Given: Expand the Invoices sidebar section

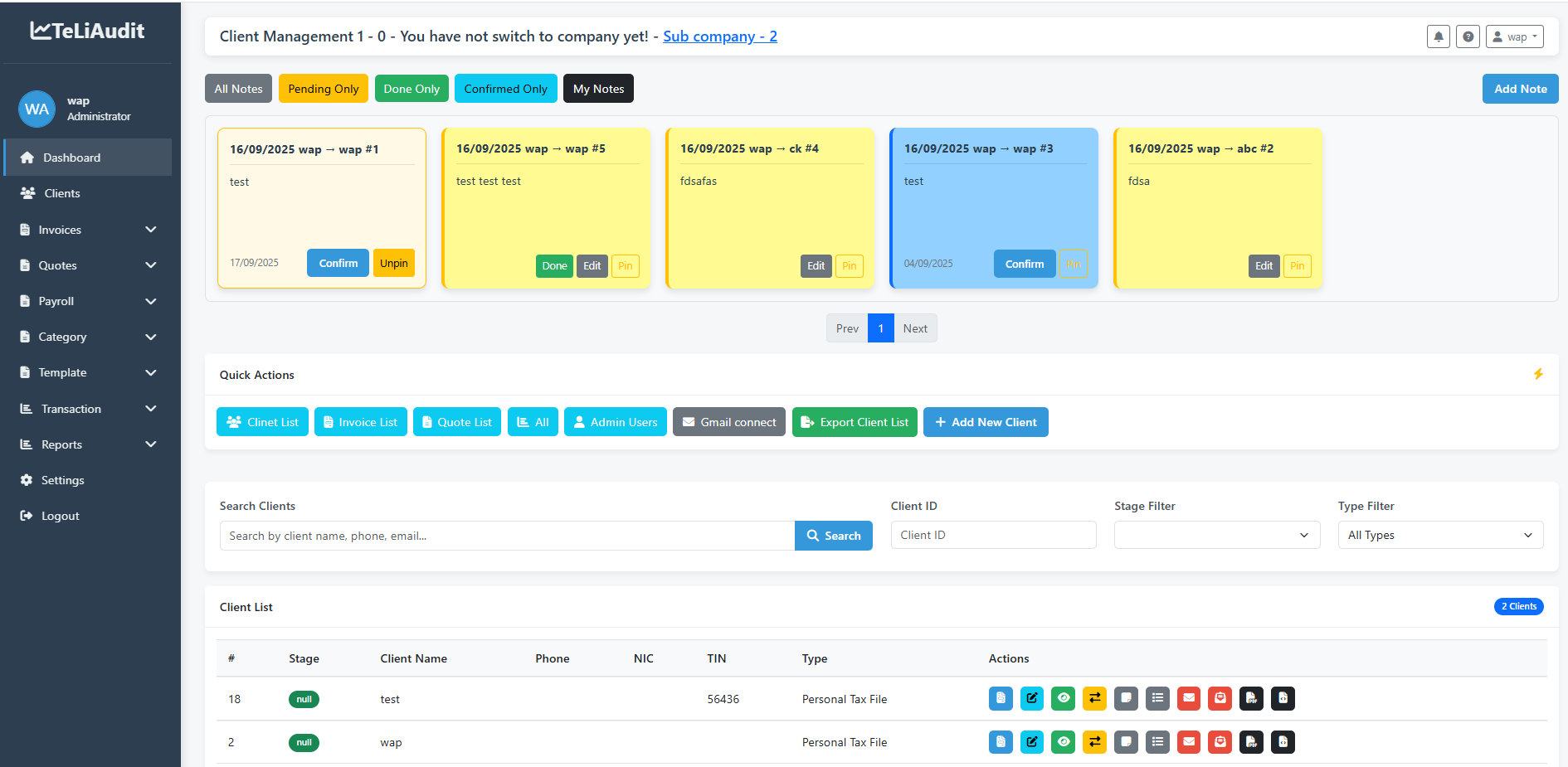Looking at the screenshot, I should coord(85,229).
